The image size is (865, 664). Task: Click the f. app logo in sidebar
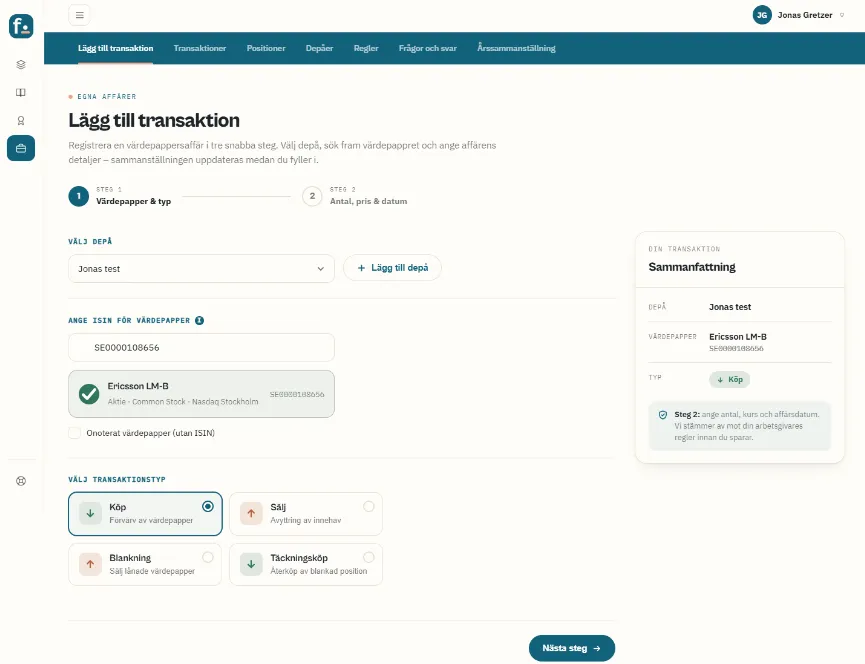[x=21, y=26]
